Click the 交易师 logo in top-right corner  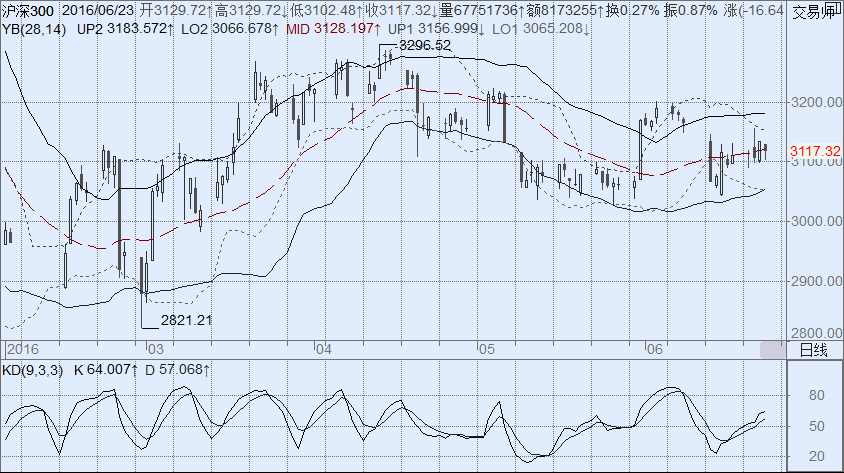coord(814,12)
